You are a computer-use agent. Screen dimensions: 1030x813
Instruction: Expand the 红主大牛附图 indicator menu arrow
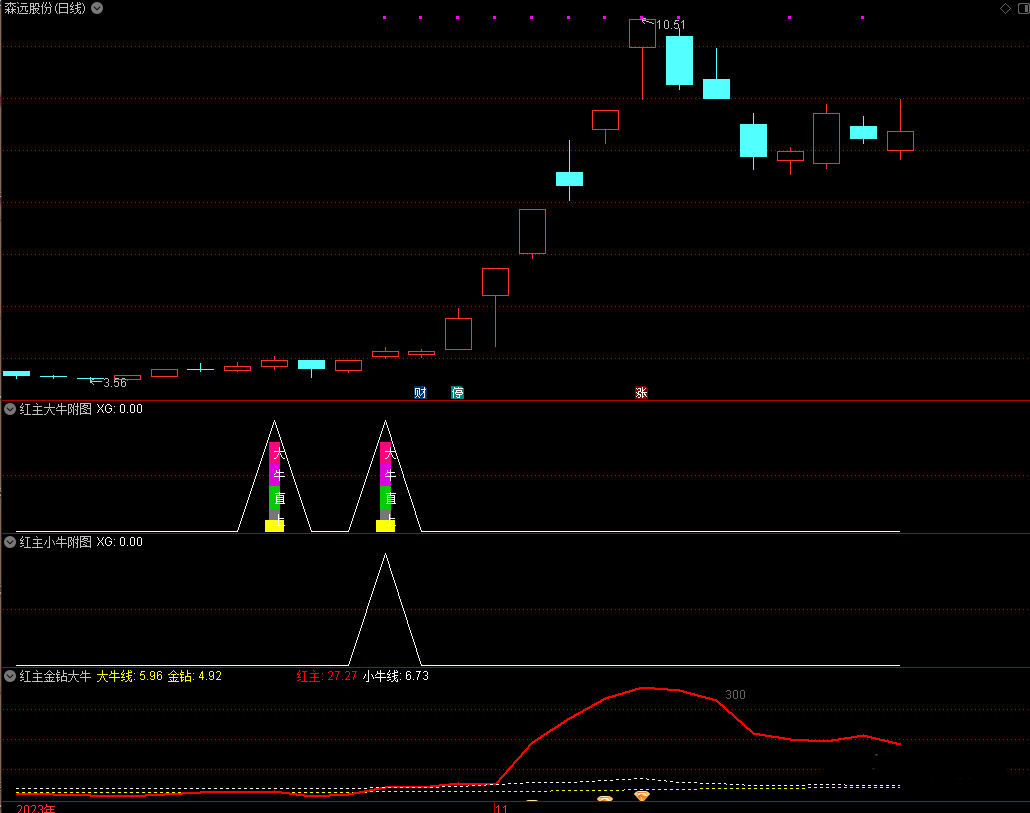[x=10, y=409]
